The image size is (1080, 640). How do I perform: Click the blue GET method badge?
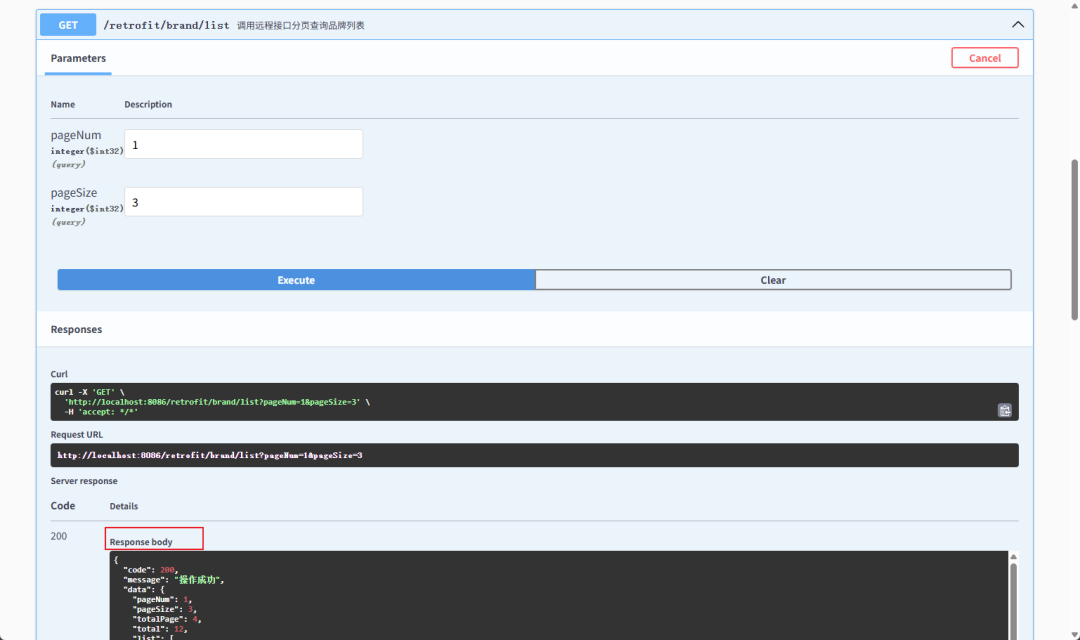click(x=67, y=24)
